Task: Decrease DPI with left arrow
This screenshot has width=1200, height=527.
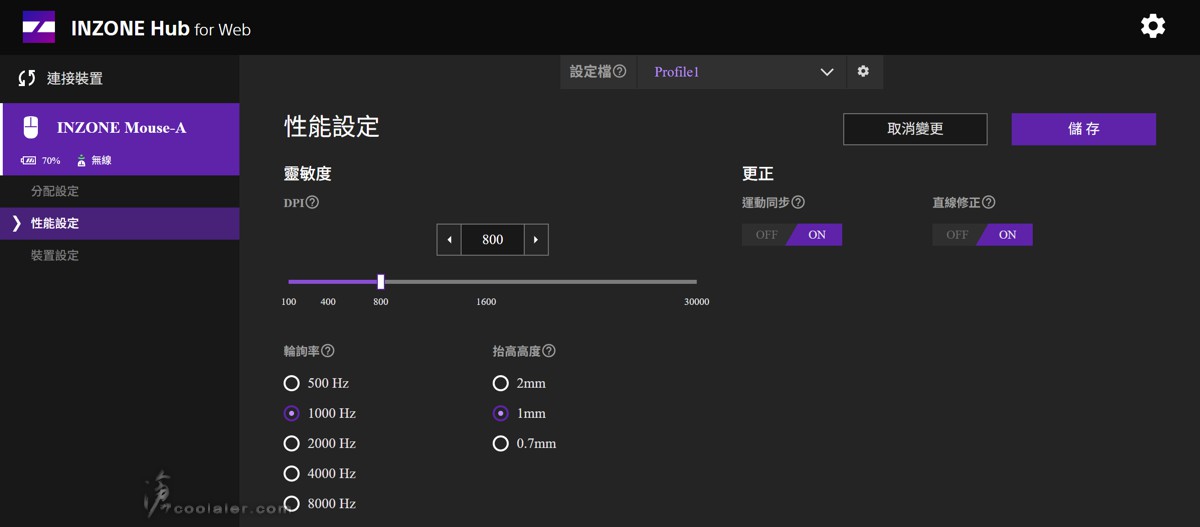Action: [449, 240]
